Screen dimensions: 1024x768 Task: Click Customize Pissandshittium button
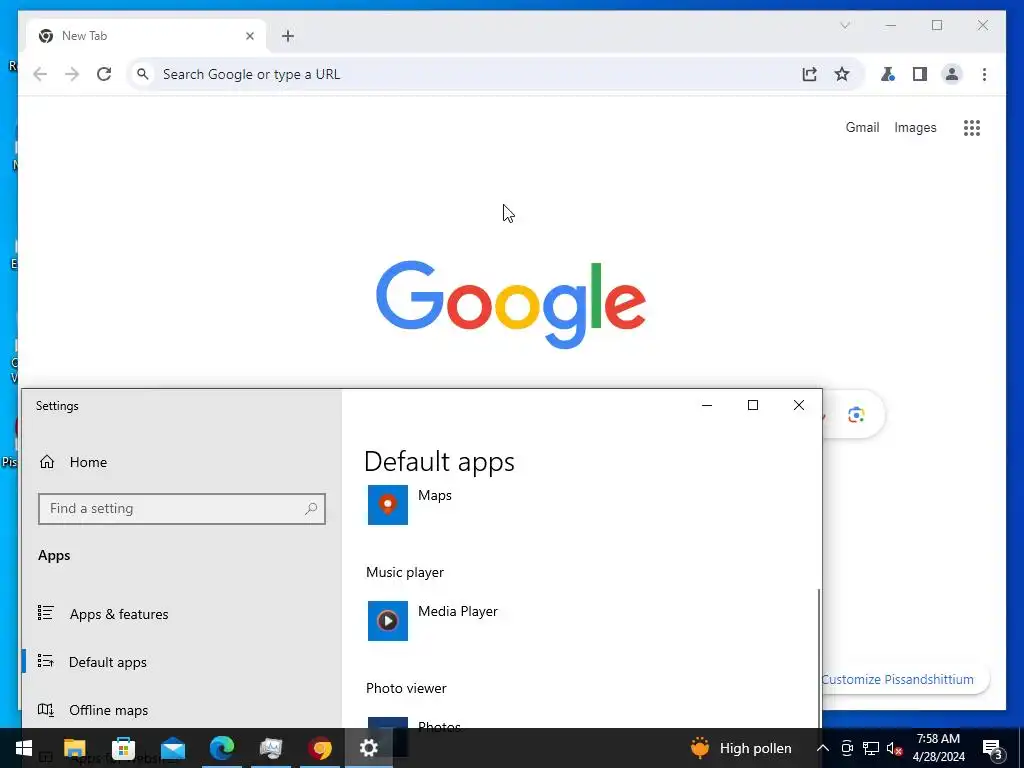(904, 679)
